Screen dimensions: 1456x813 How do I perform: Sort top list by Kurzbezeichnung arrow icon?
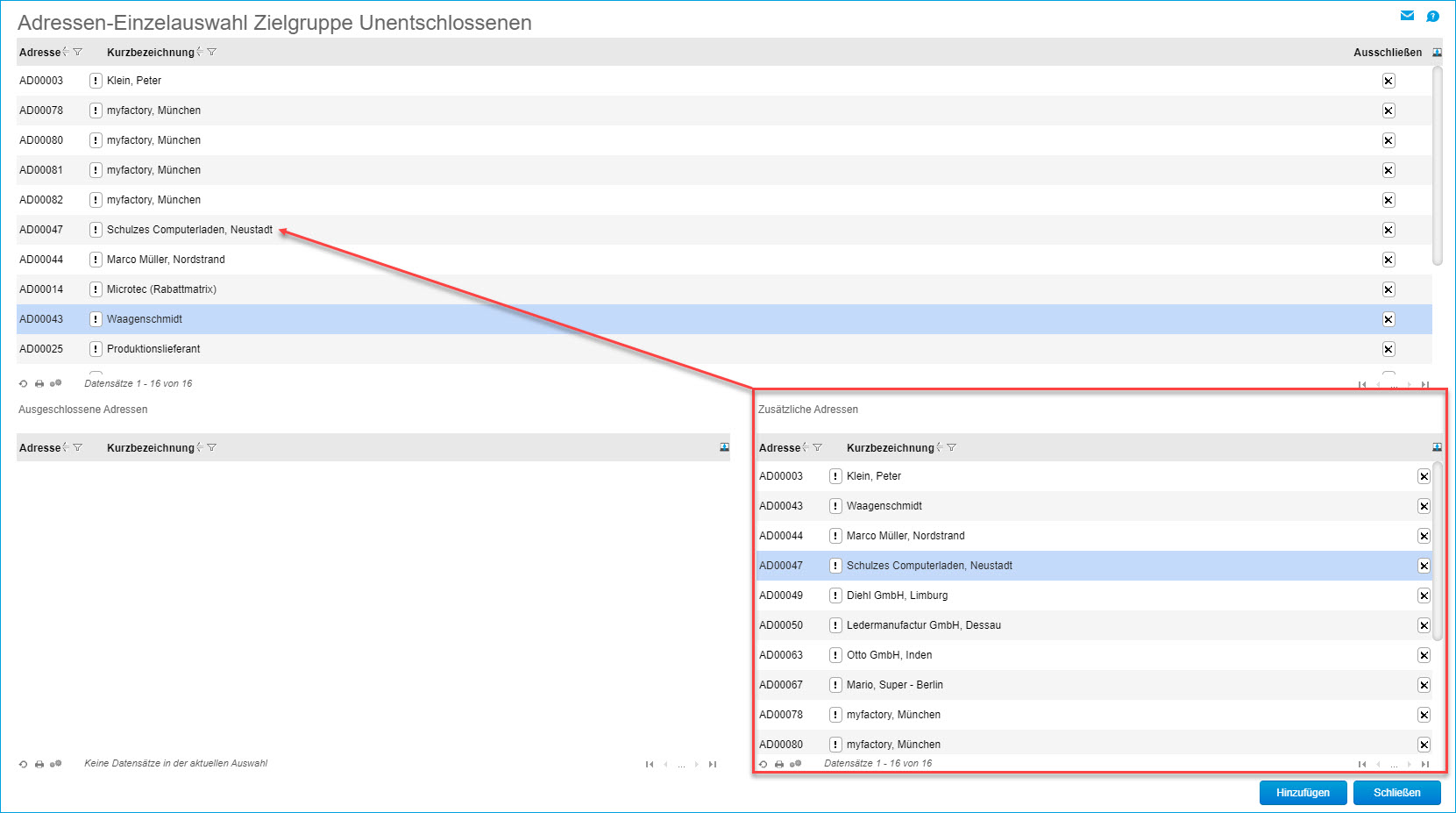pos(200,53)
